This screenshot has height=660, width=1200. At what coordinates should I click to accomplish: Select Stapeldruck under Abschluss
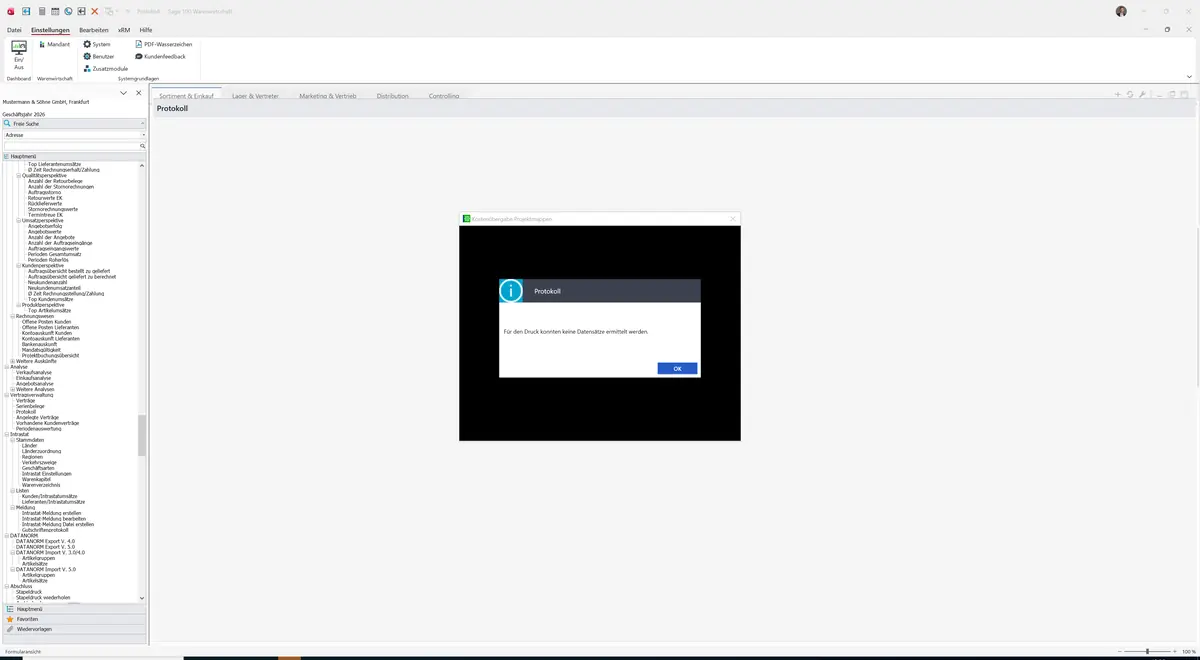click(x=29, y=592)
